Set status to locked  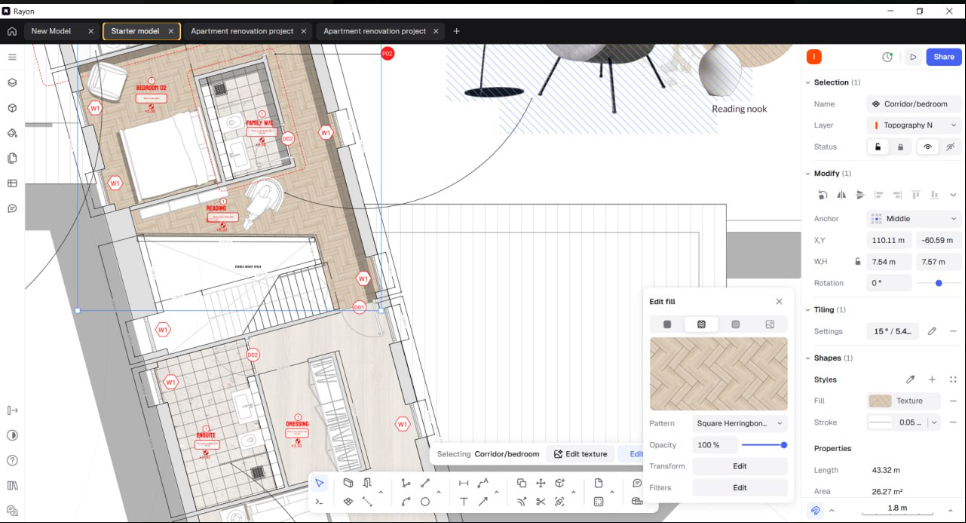(901, 147)
